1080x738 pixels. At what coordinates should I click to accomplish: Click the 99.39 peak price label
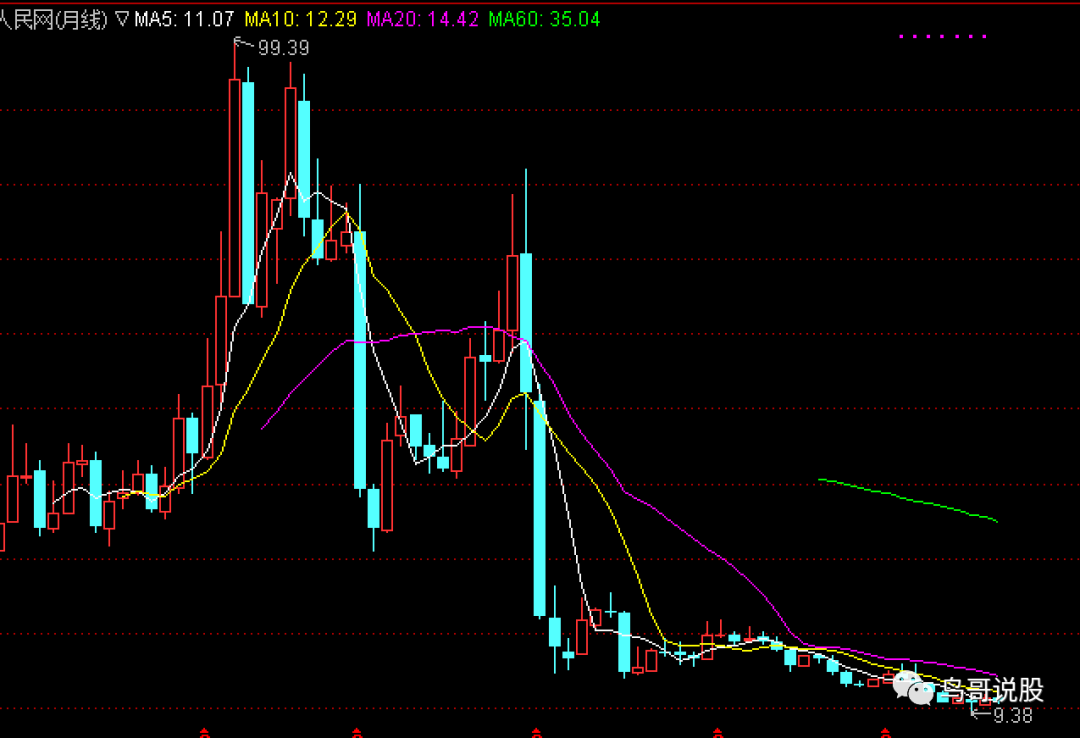(284, 48)
